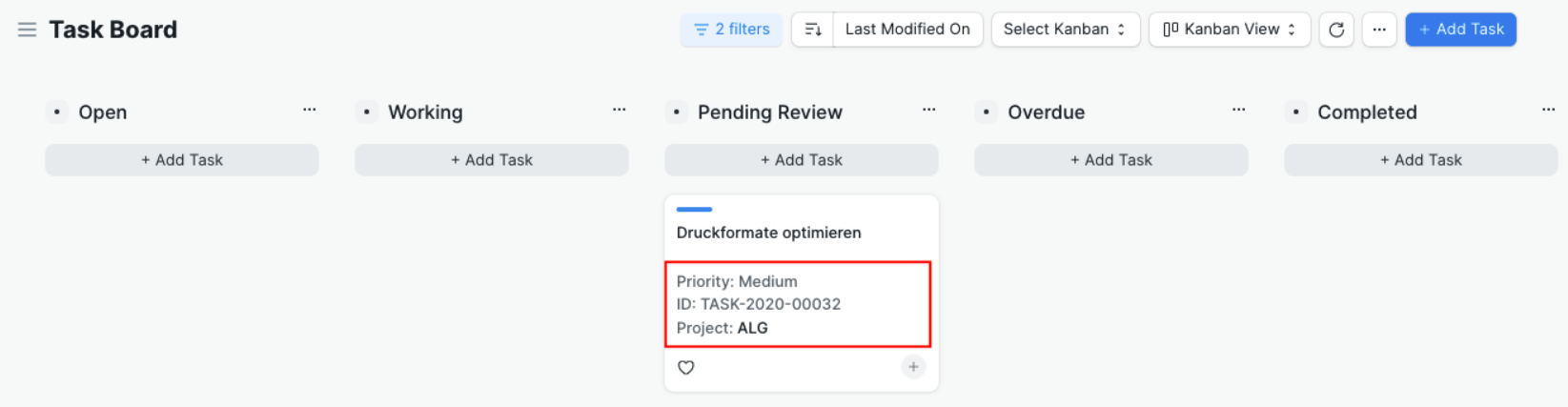Screen dimensions: 1568x407
Task: Click the Pending Review column indicator dot
Action: (677, 112)
